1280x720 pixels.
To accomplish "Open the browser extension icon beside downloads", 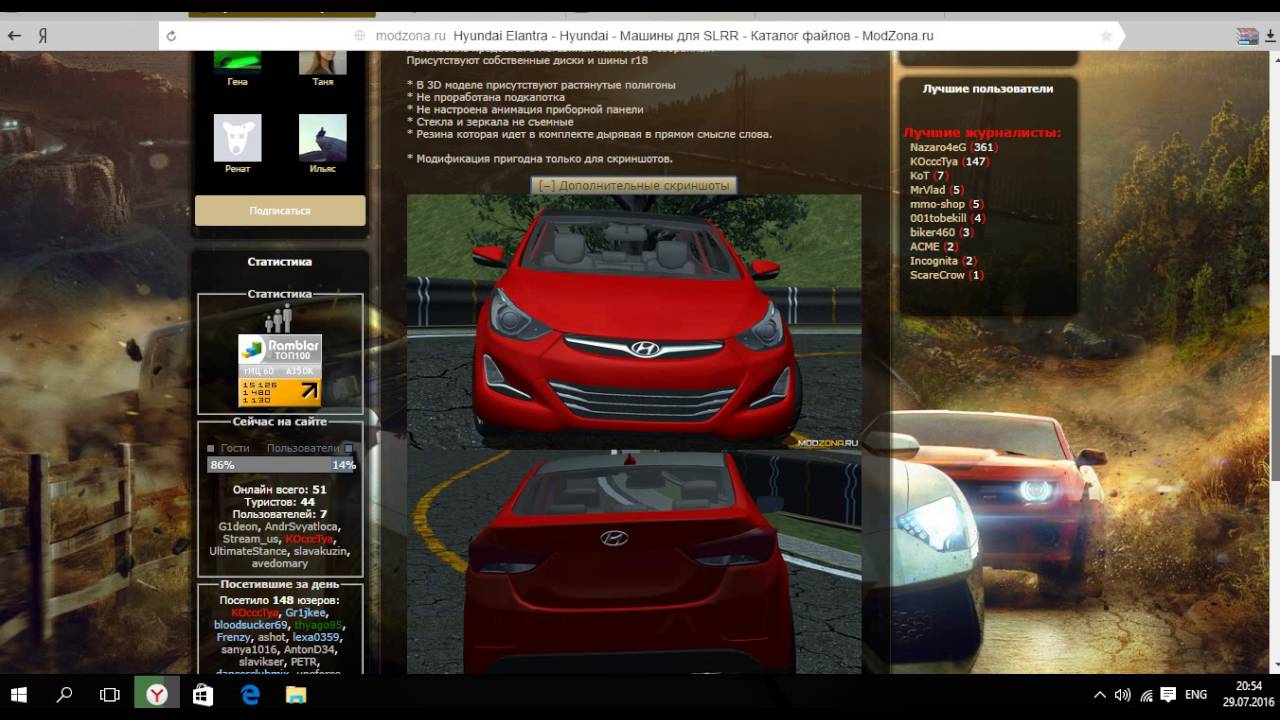I will pyautogui.click(x=1247, y=36).
